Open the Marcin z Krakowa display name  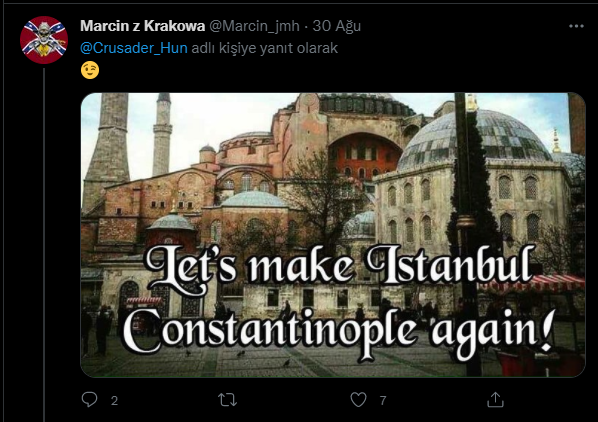(142, 26)
